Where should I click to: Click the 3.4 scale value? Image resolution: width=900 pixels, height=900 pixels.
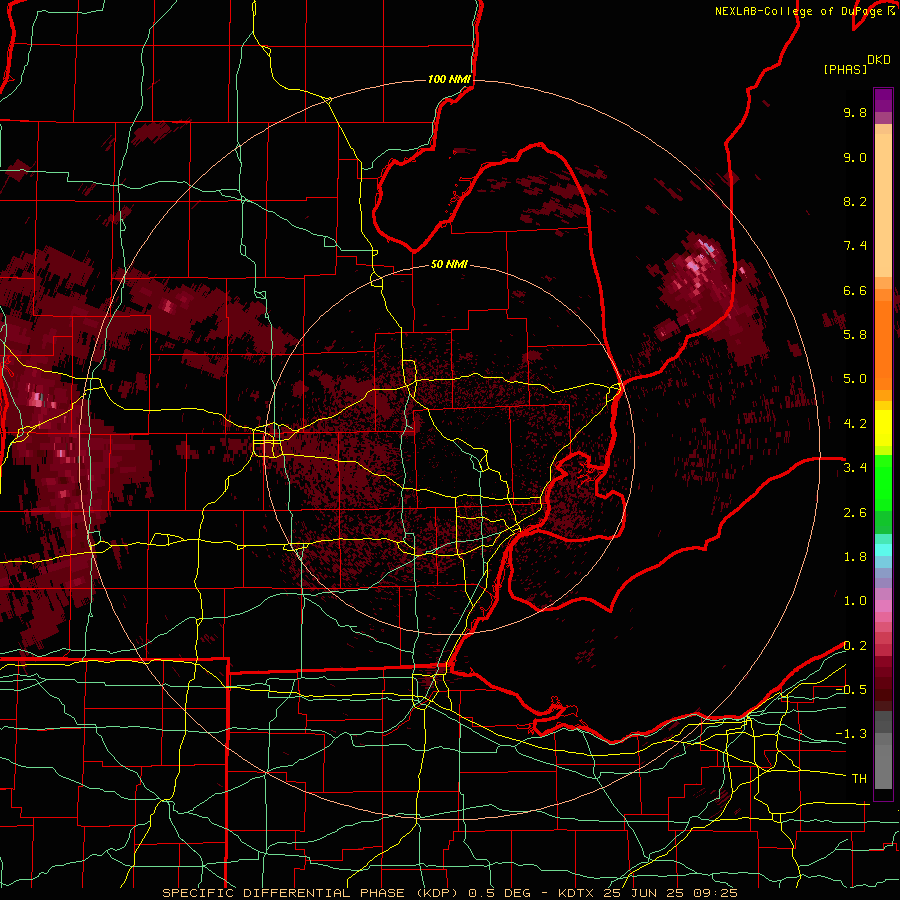pyautogui.click(x=855, y=468)
